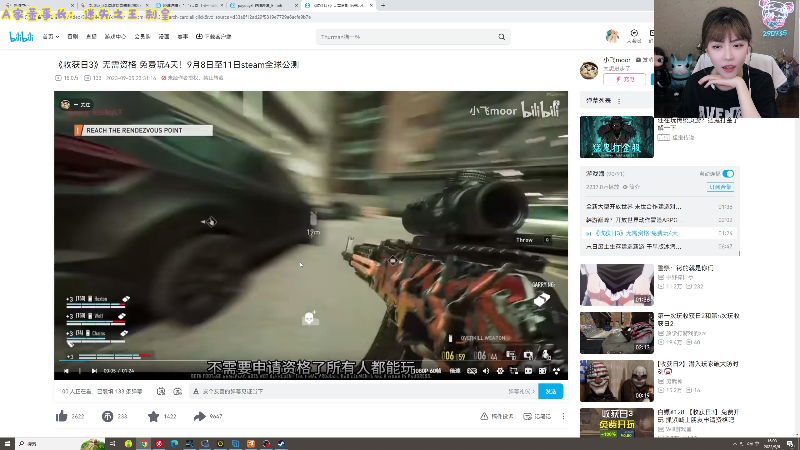Enable picture-in-picture mode in player

(x=514, y=371)
